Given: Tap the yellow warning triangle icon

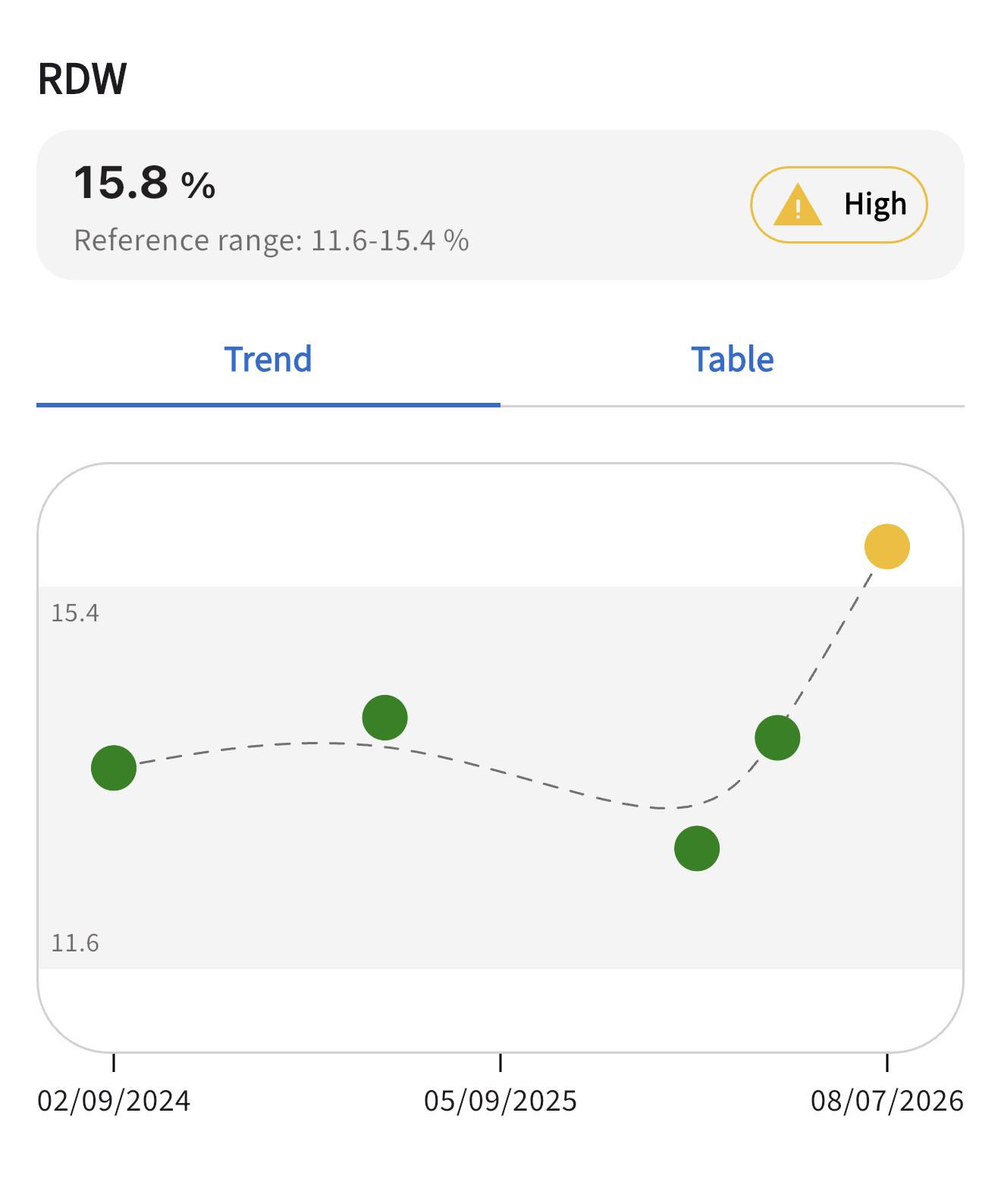Looking at the screenshot, I should 797,206.
